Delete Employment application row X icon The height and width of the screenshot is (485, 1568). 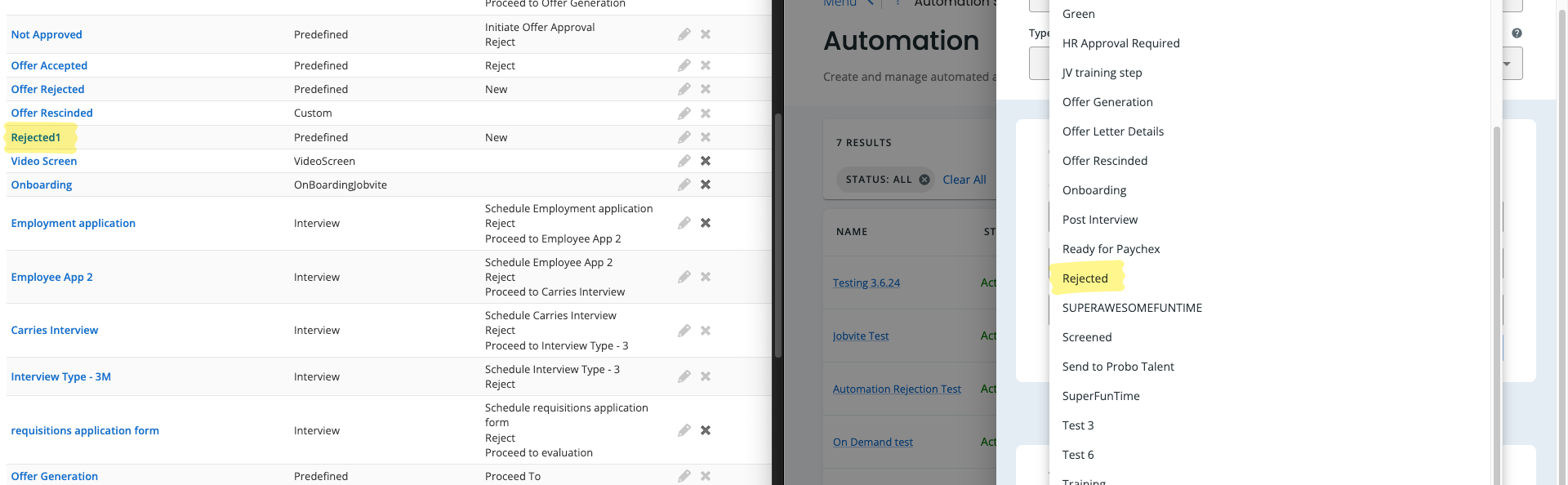click(706, 223)
